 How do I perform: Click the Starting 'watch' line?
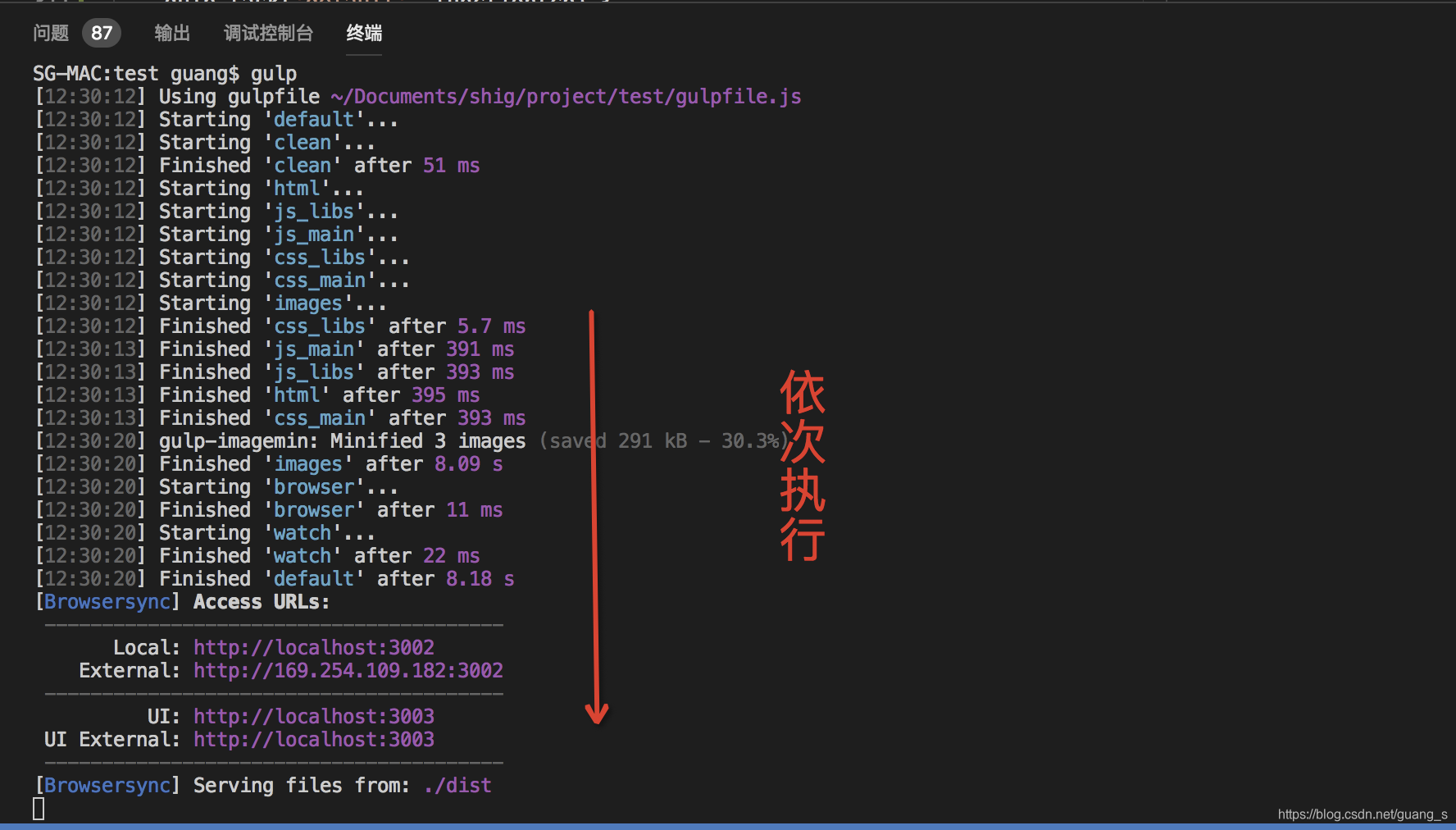205,533
